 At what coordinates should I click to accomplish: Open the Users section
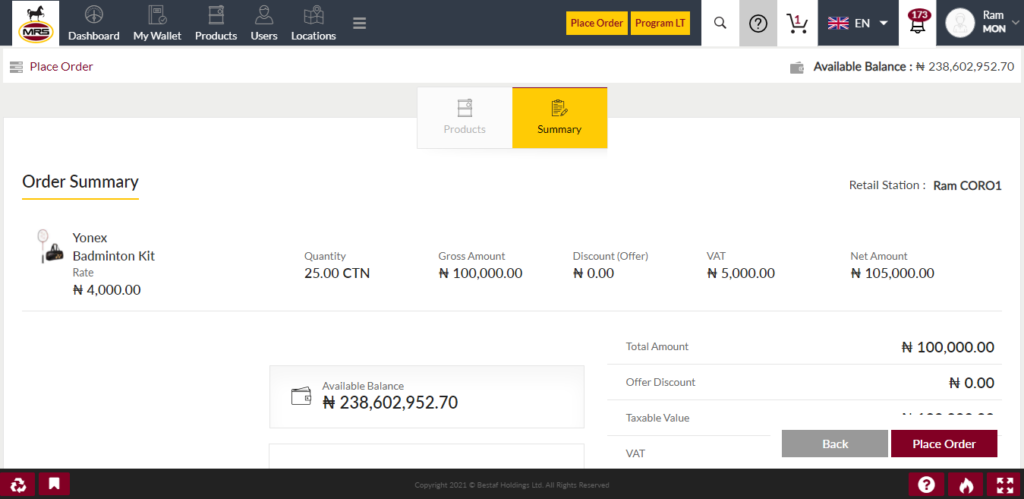(x=264, y=24)
